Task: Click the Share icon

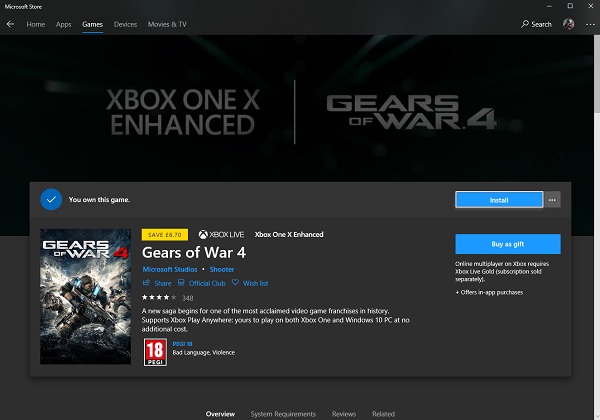Action: pos(146,283)
